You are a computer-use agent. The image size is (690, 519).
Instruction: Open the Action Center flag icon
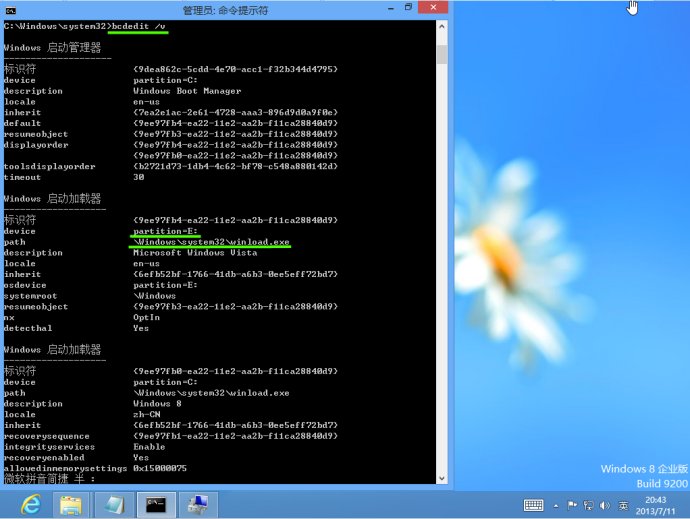point(572,505)
